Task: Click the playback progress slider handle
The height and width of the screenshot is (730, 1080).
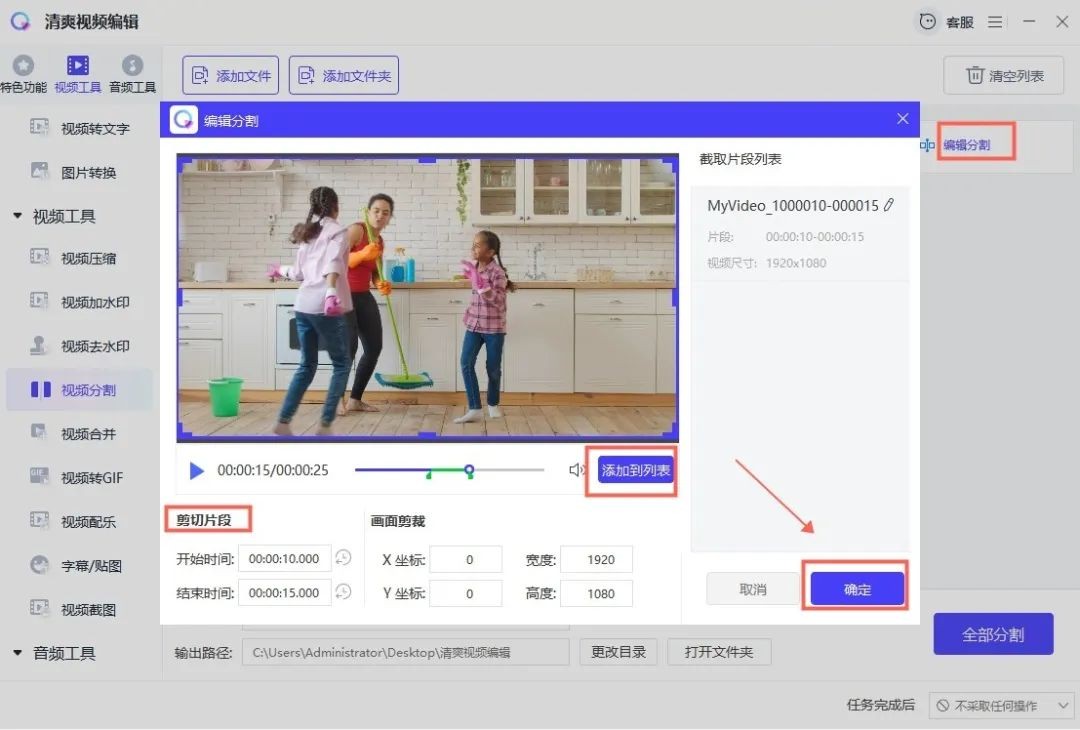Action: (x=468, y=469)
